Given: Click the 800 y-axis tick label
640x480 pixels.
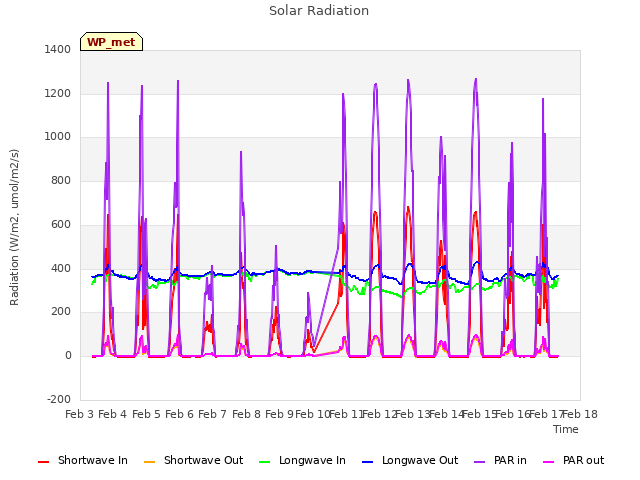Looking at the screenshot, I should pyautogui.click(x=61, y=181).
